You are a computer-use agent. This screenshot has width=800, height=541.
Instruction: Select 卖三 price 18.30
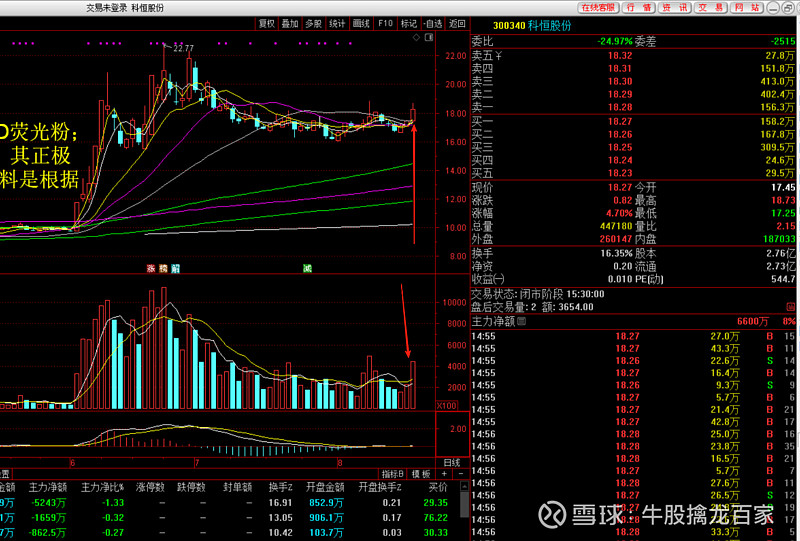pos(620,81)
